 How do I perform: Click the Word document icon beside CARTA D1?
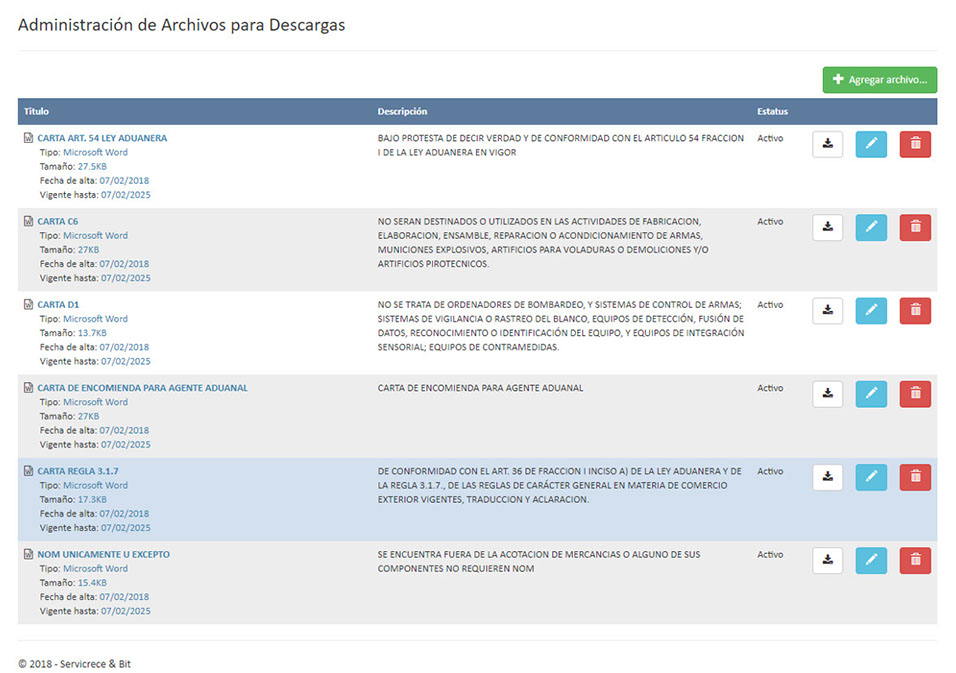(x=28, y=304)
